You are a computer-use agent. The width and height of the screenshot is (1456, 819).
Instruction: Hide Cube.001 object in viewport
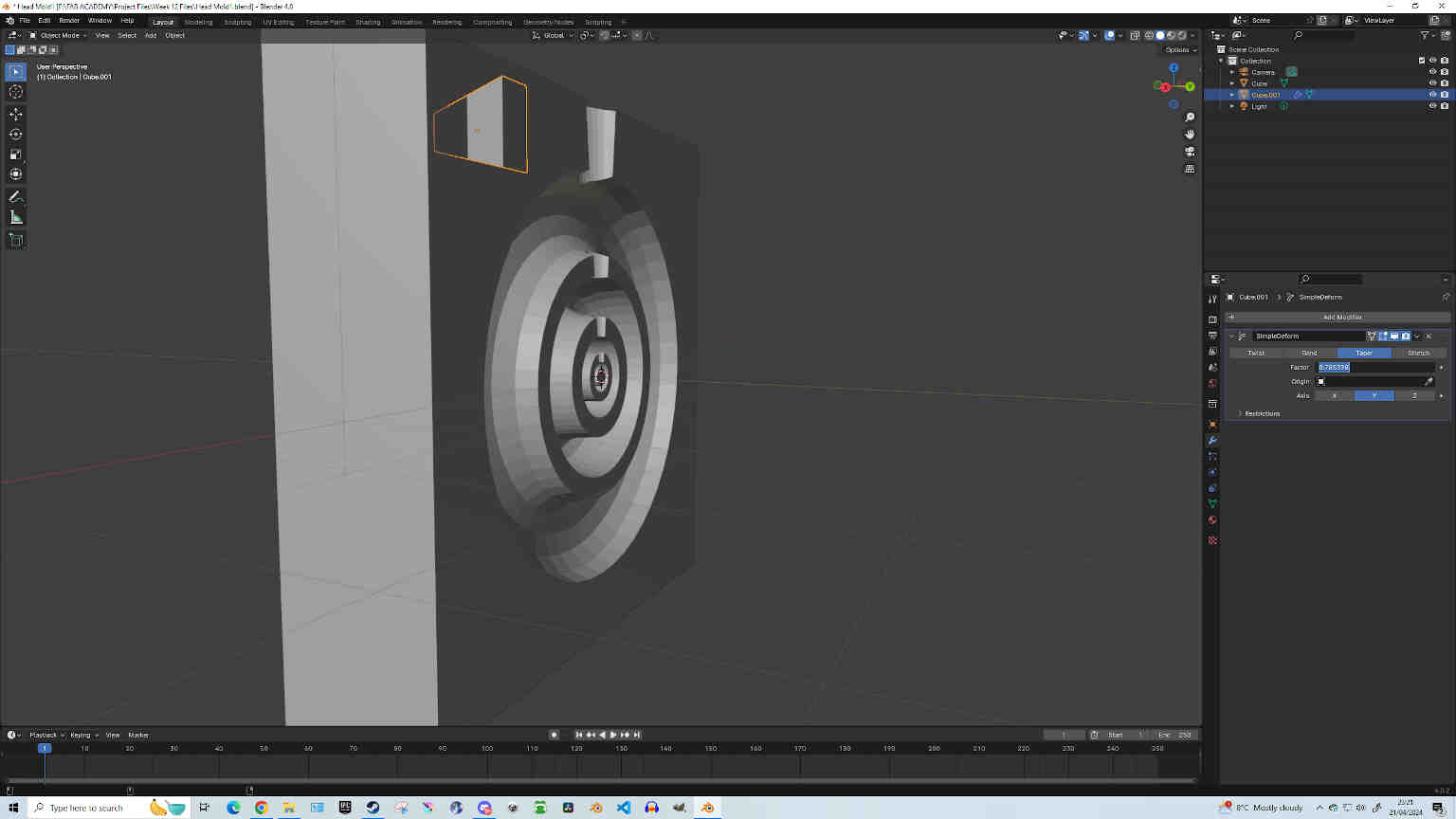(x=1432, y=95)
